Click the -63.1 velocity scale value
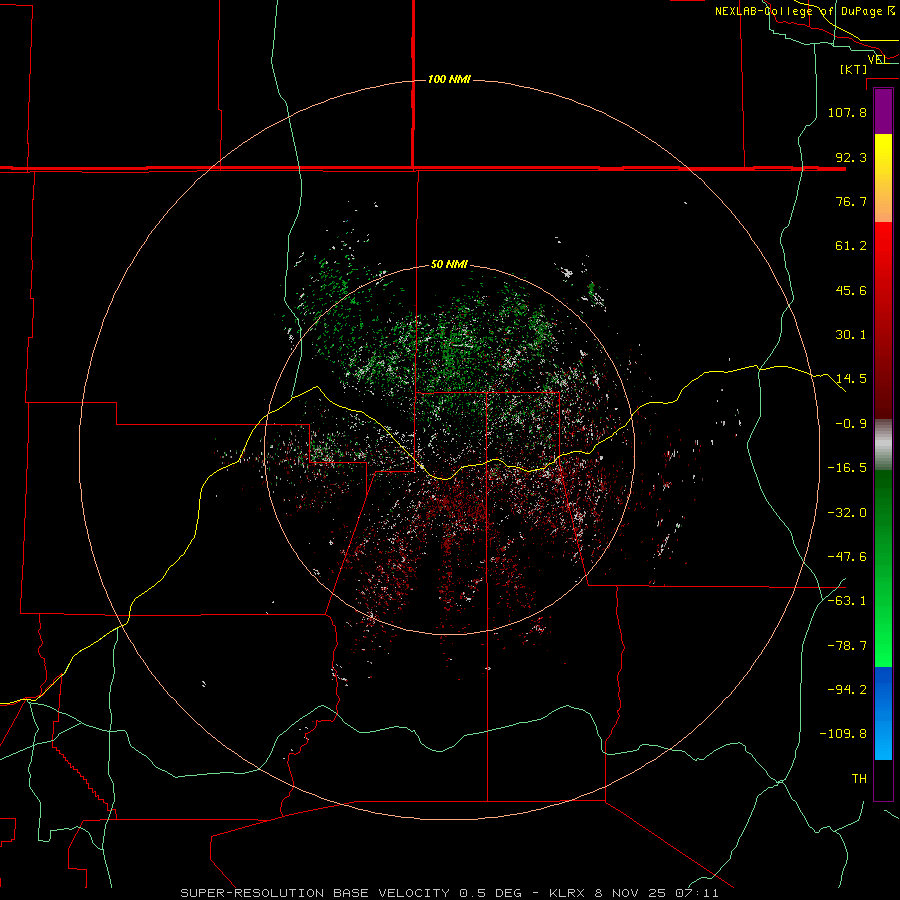The width and height of the screenshot is (900, 900). pos(847,601)
